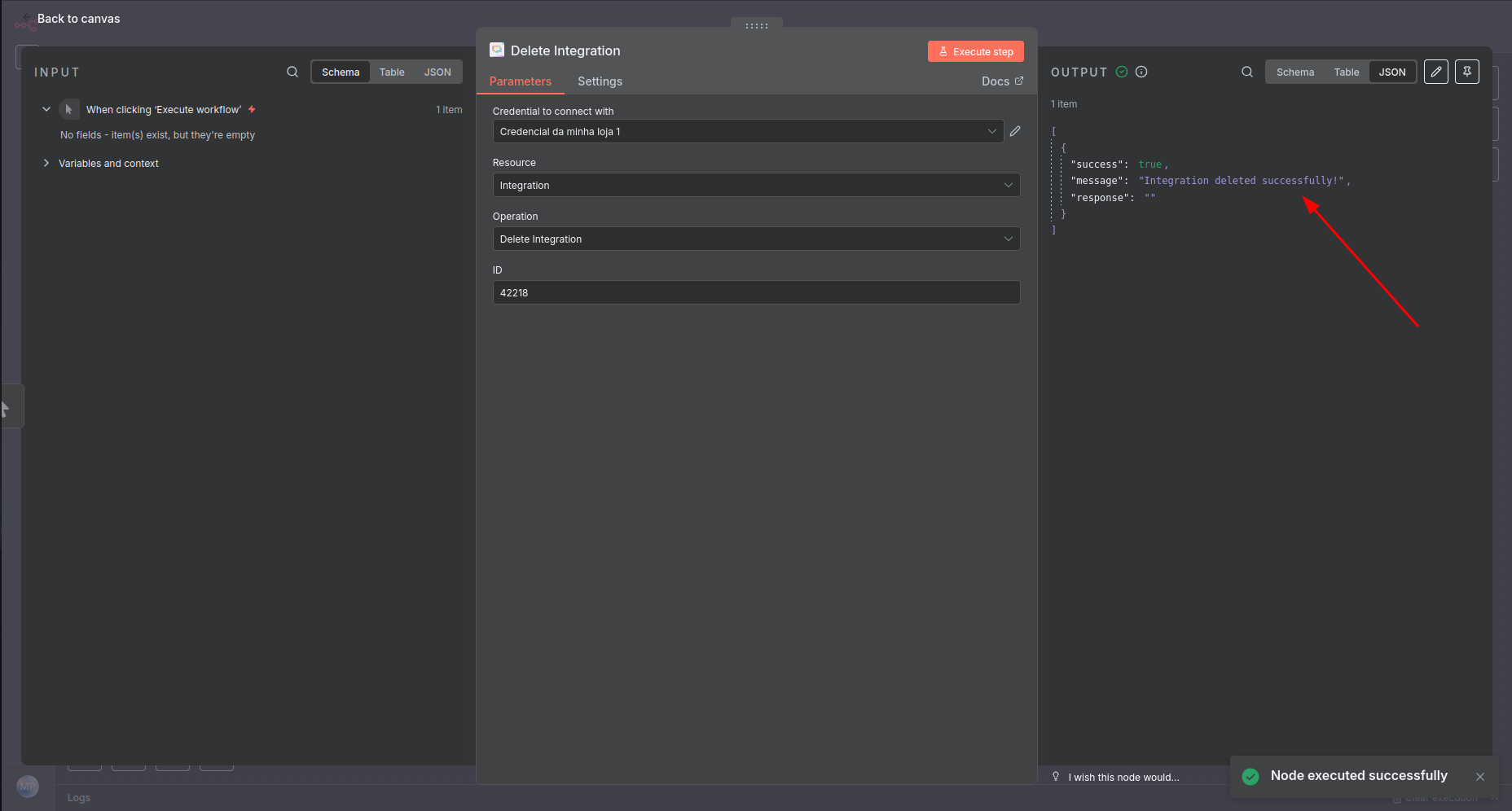This screenshot has height=811, width=1512.
Task: Open the Logs panel at bottom
Action: pyautogui.click(x=79, y=798)
